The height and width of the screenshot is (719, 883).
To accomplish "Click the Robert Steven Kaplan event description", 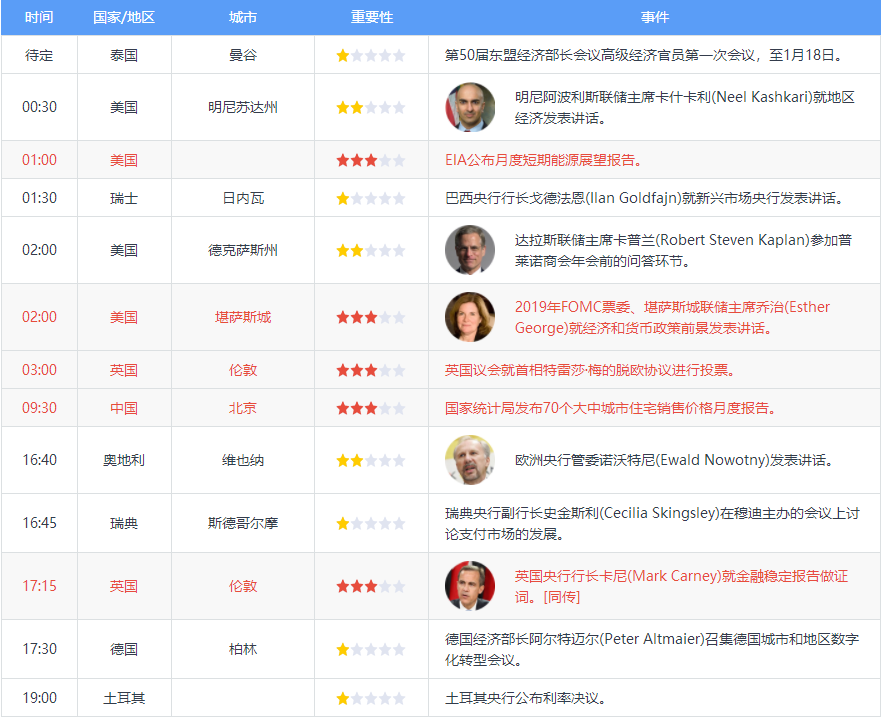I will (x=683, y=250).
